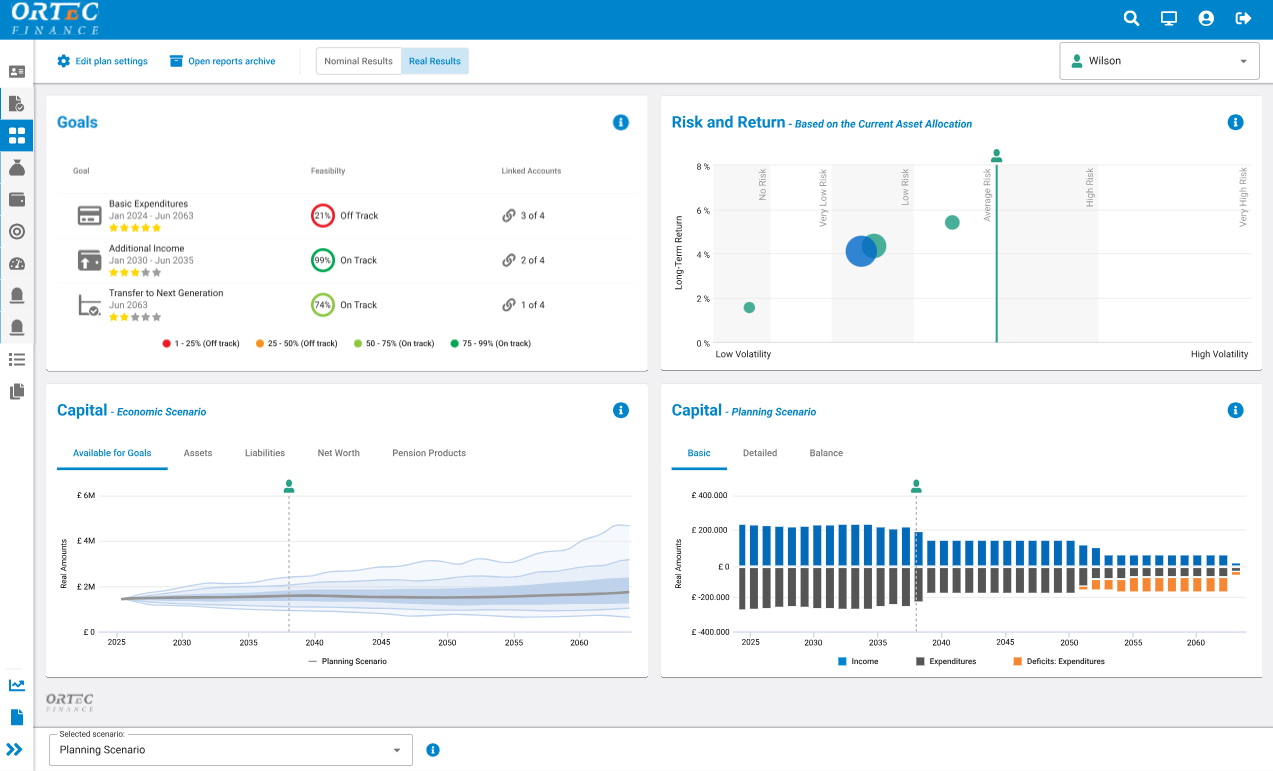Open the copy documents sidebar icon
Screen dimensions: 1273x771
point(17,391)
